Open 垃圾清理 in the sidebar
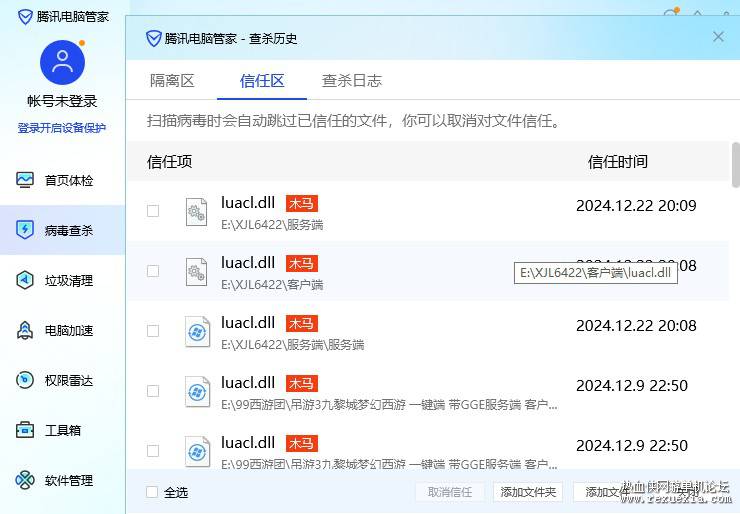The height and width of the screenshot is (514, 740). [62, 280]
